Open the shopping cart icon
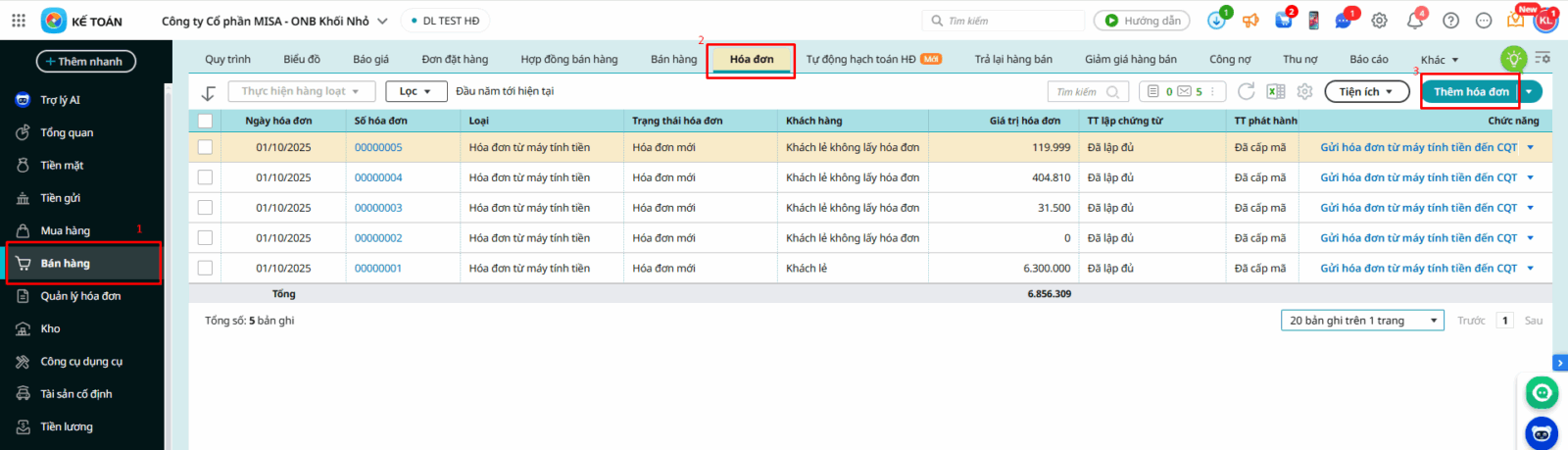1568x450 pixels. (x=1283, y=21)
